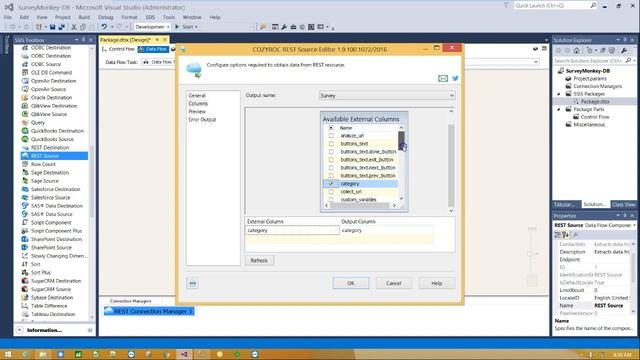This screenshot has width=640, height=360.
Task: Click the Cut scissors icon in the toolbar
Action: pos(74,27)
